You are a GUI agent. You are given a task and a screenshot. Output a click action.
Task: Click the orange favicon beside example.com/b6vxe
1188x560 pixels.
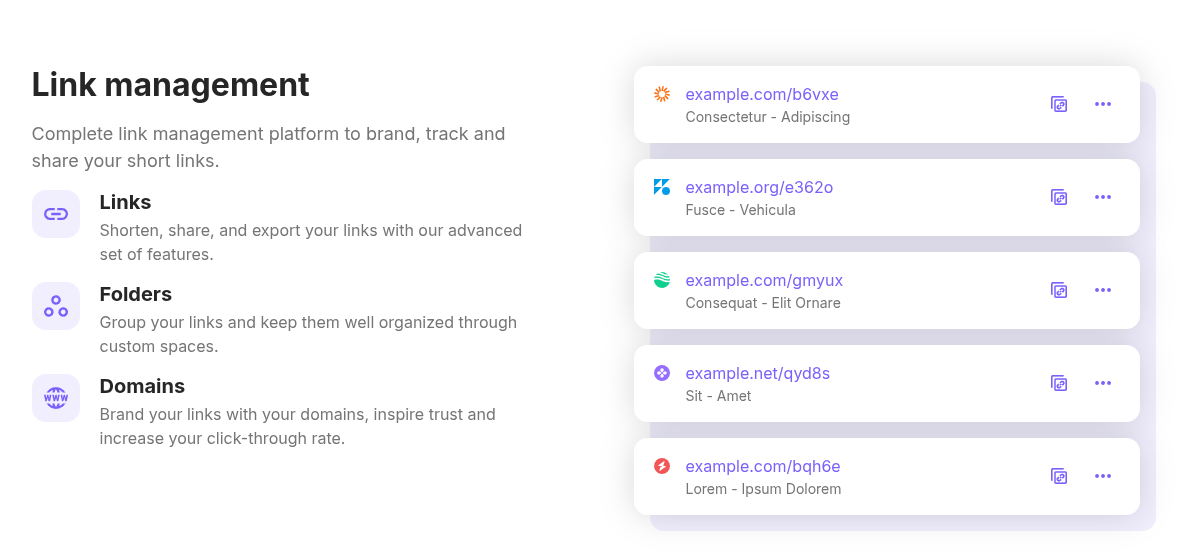click(662, 94)
